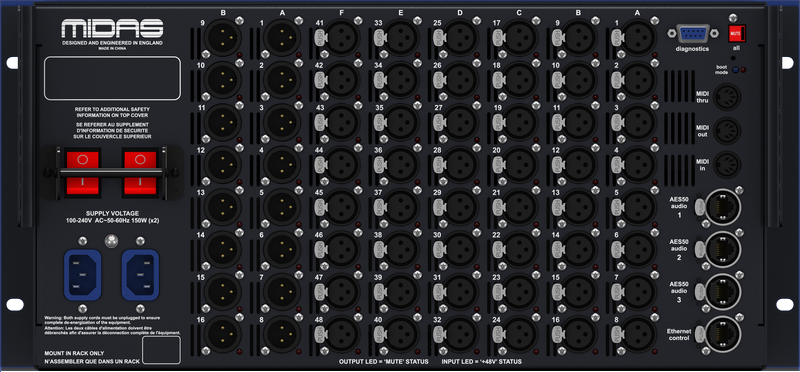
Task: Click the AES50 audio 1 etherCON port
Action: pos(722,207)
